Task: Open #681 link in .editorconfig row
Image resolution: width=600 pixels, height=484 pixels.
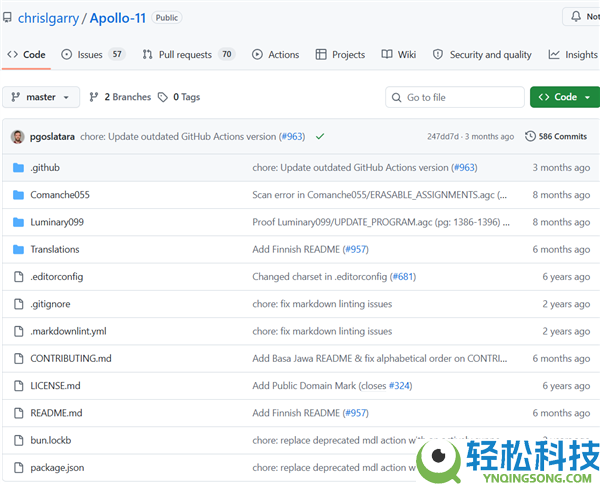Action: (x=403, y=277)
